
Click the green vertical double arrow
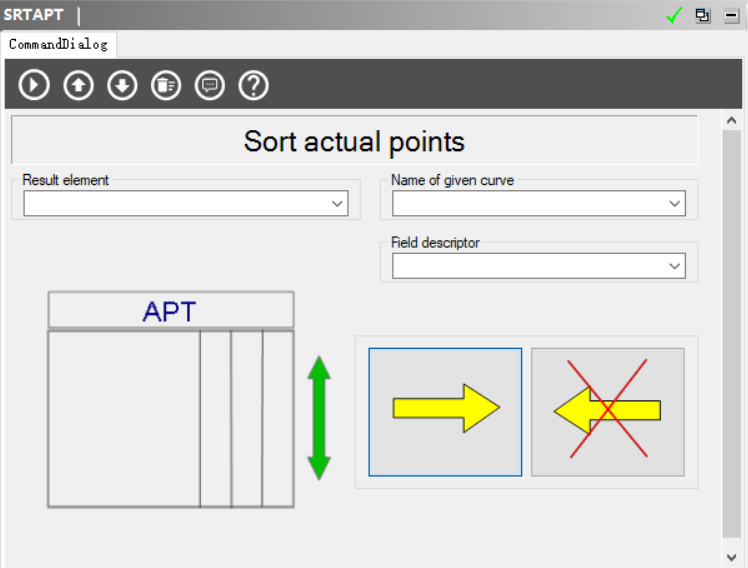pos(319,418)
